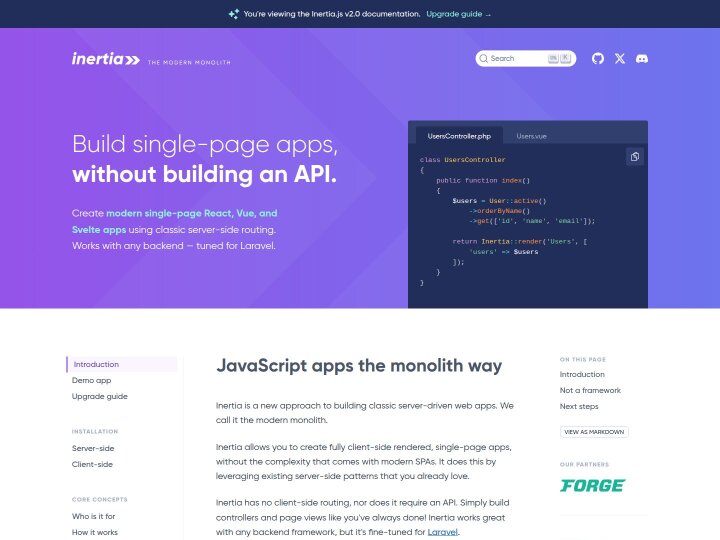Copy code with the clipboard icon

pos(635,157)
